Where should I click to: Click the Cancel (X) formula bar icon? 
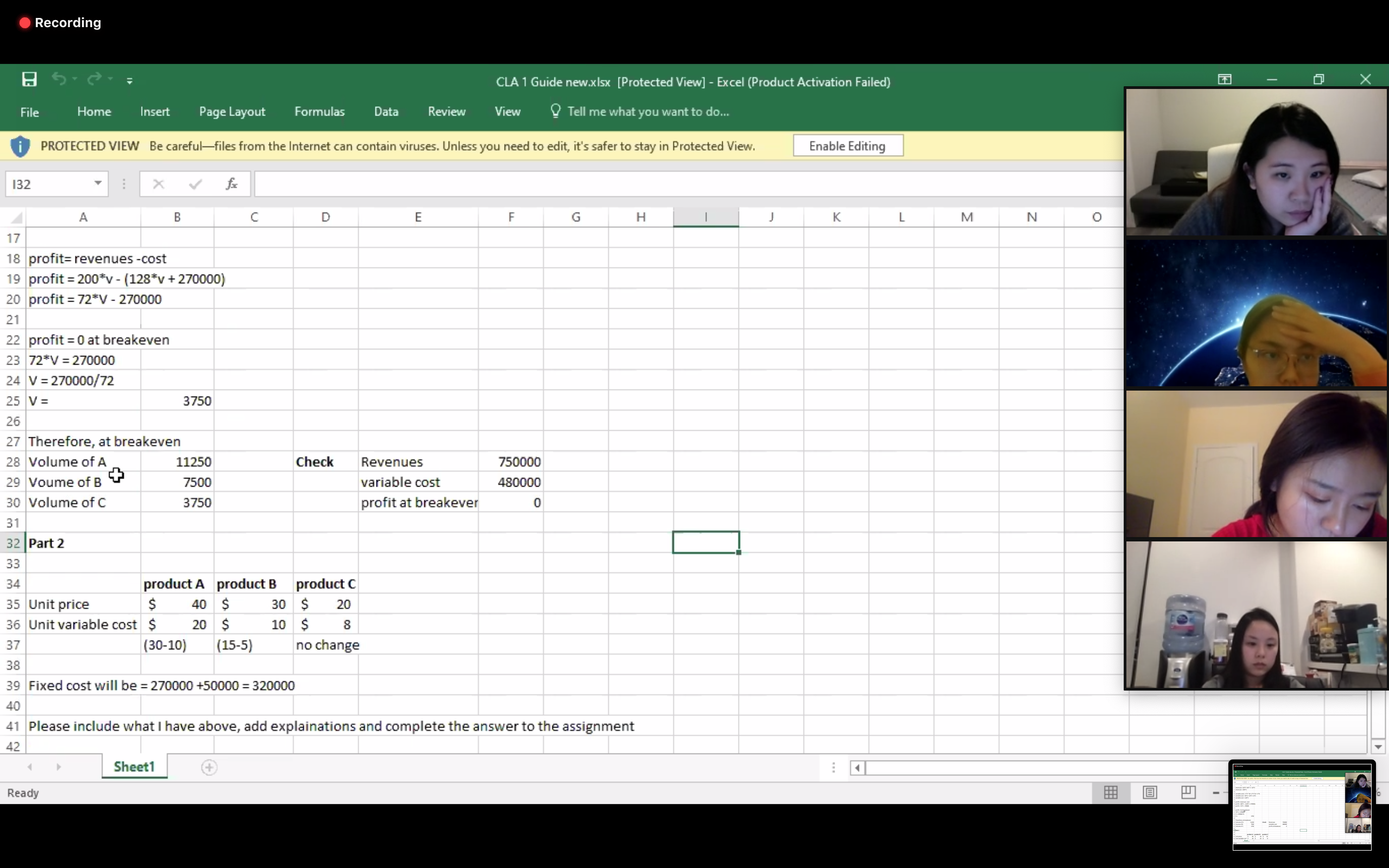158,184
